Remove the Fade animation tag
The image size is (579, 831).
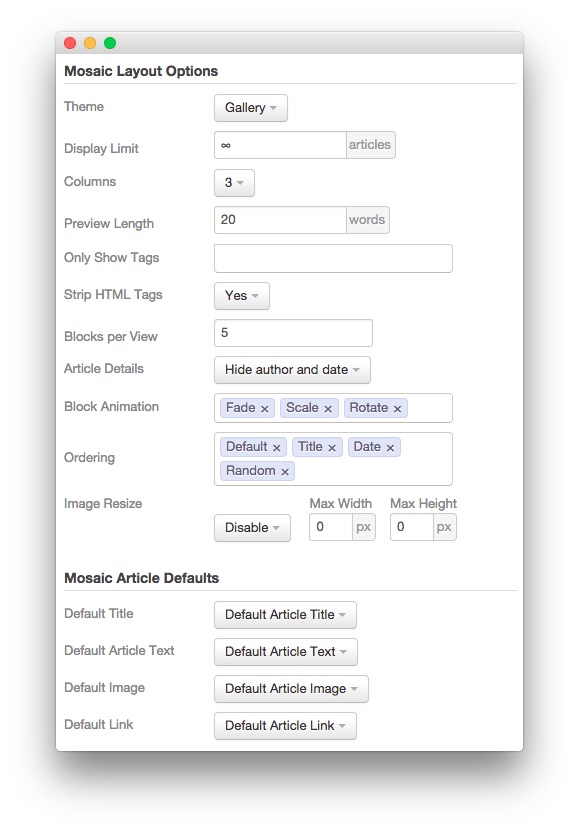point(264,409)
